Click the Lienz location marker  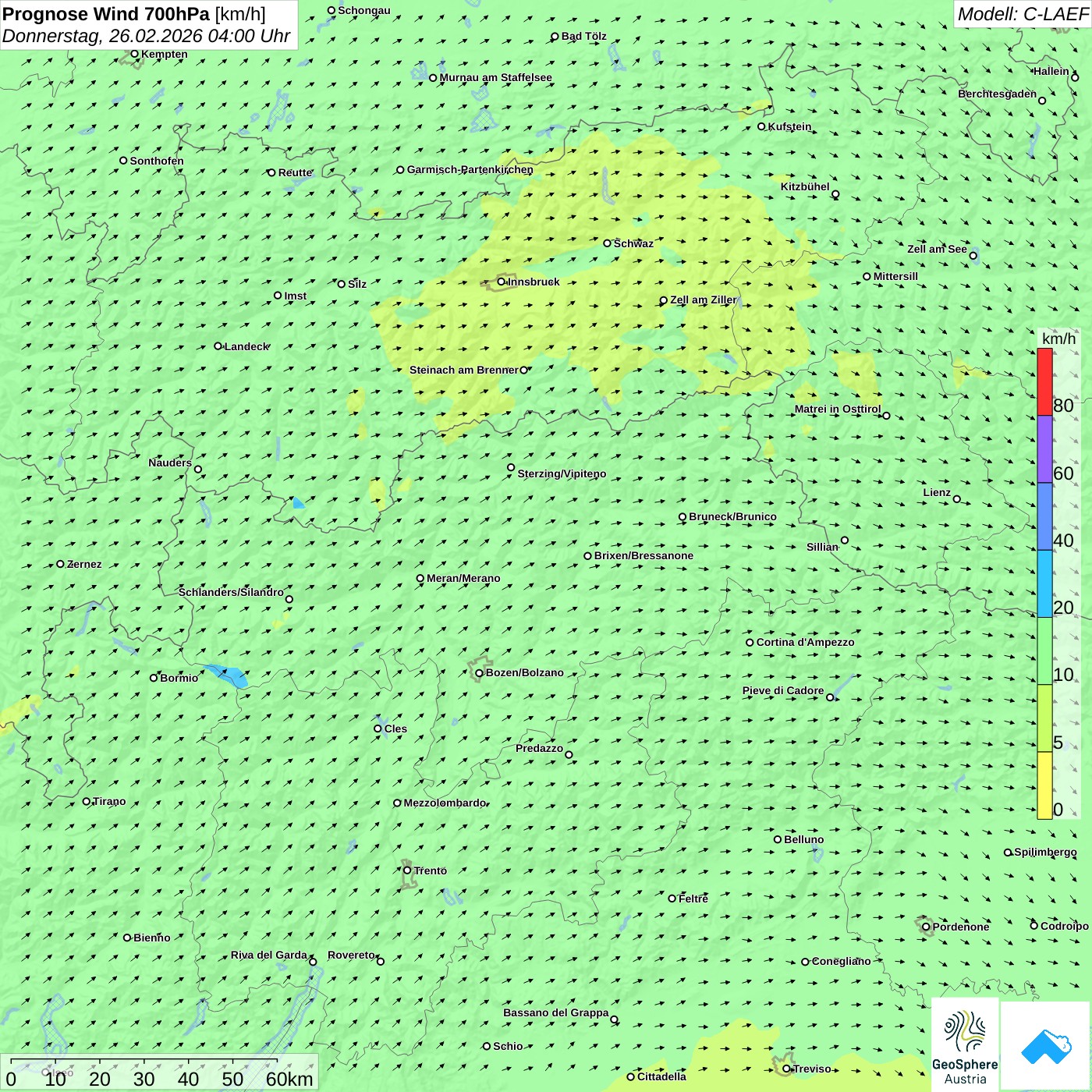point(957,499)
